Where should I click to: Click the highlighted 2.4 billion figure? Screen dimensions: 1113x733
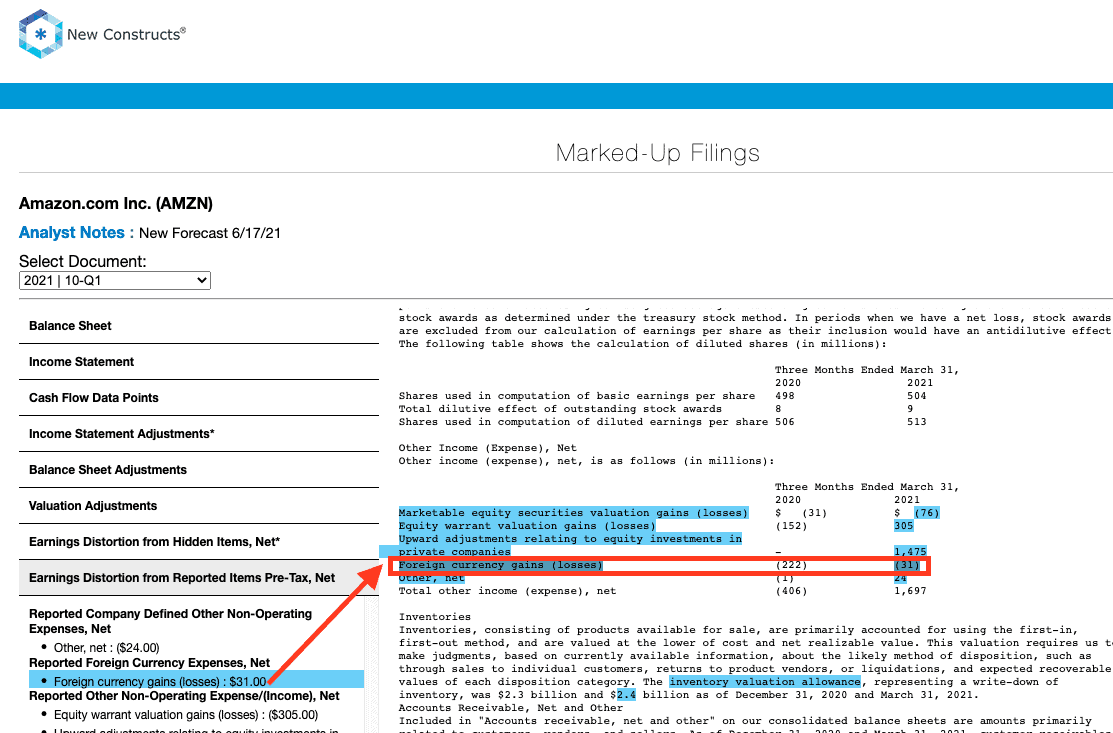626,695
